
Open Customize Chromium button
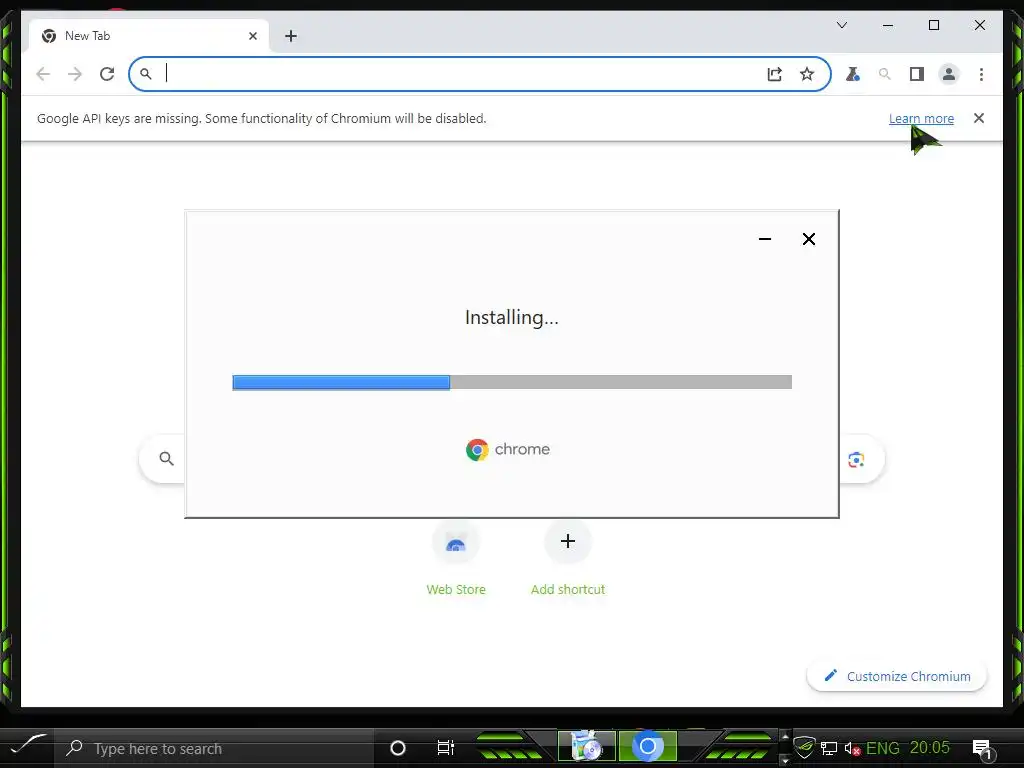tap(897, 676)
